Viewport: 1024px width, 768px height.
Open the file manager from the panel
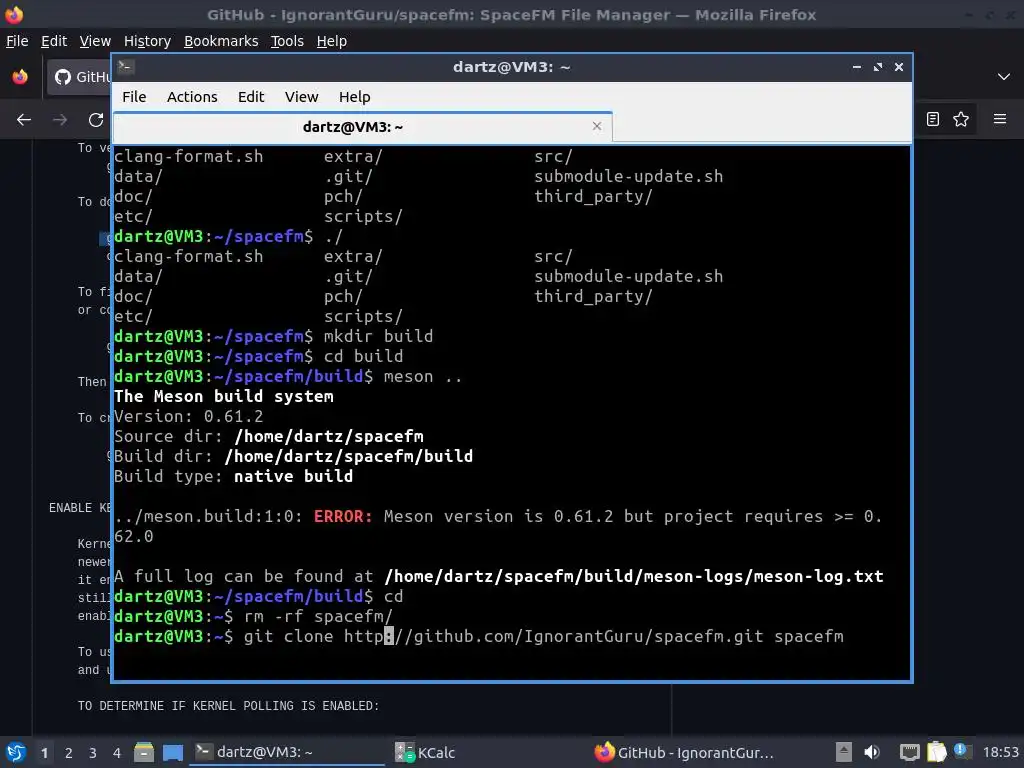[144, 752]
